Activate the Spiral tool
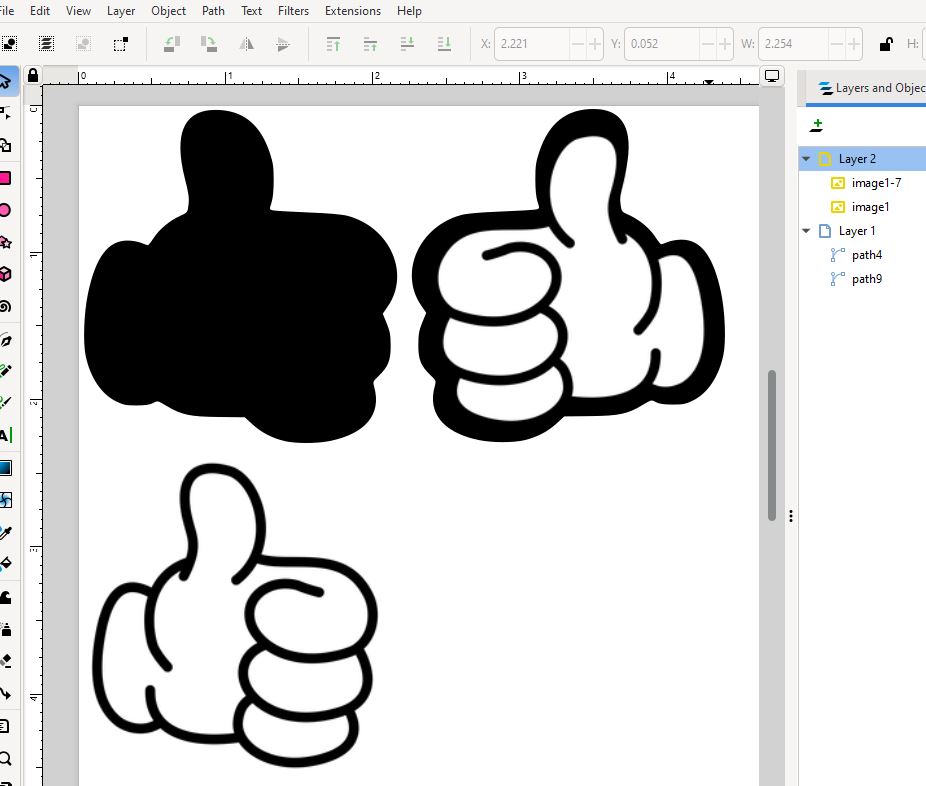Screen dimensions: 926x786 coord(5,306)
